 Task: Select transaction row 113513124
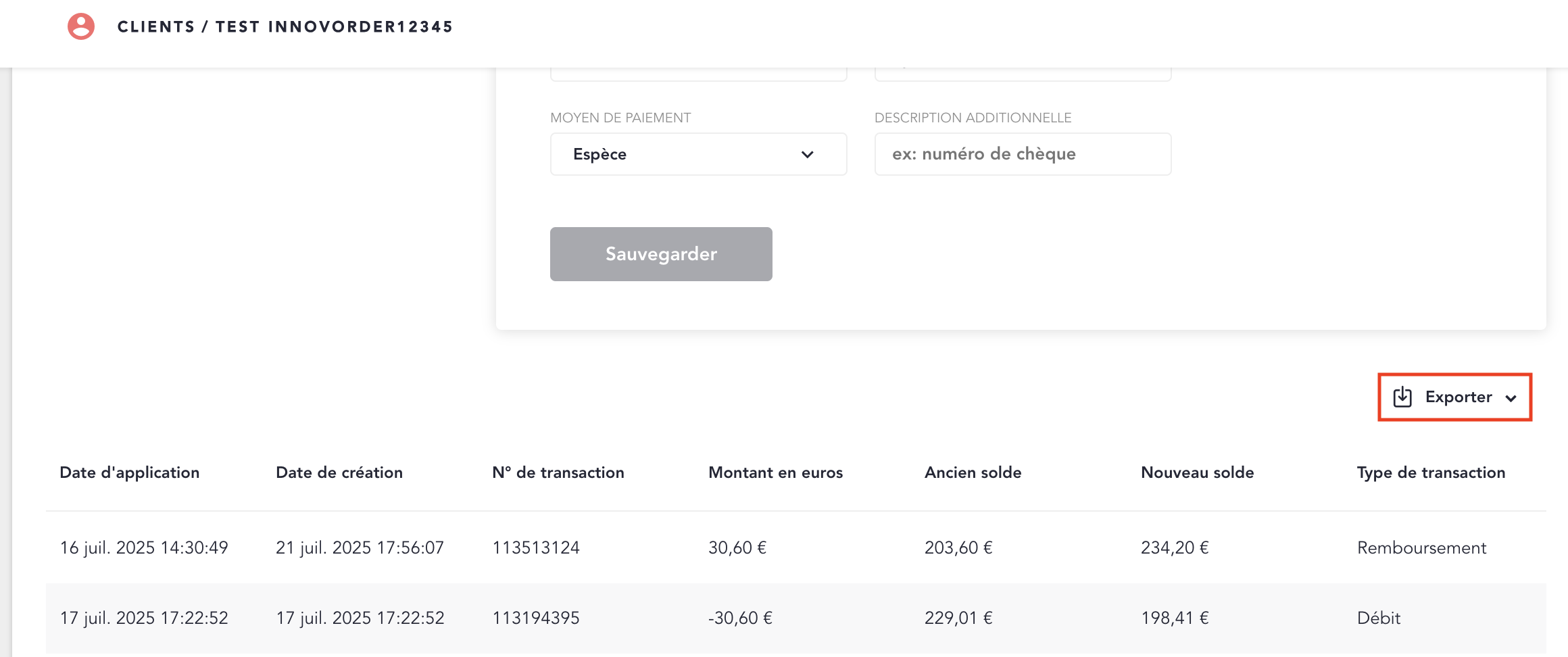[536, 547]
